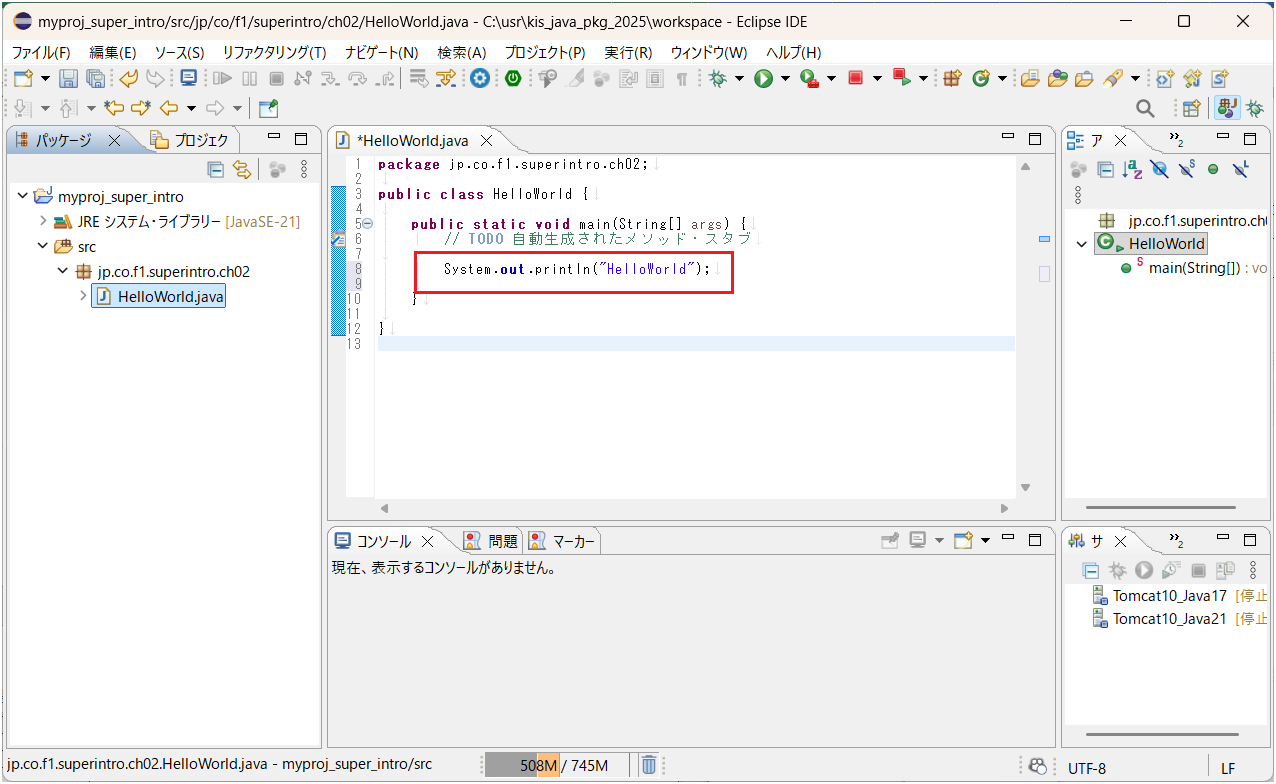The height and width of the screenshot is (784, 1276).
Task: Open the リファクタリング(R) menu
Action: click(x=273, y=52)
